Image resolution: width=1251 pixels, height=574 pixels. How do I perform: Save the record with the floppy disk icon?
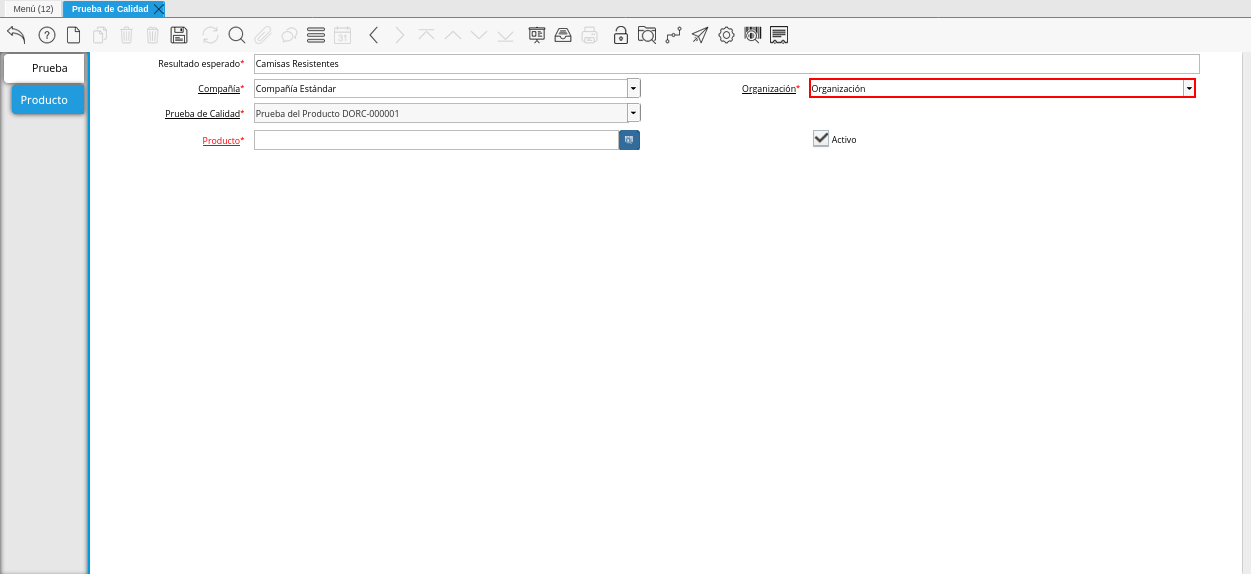[x=179, y=35]
